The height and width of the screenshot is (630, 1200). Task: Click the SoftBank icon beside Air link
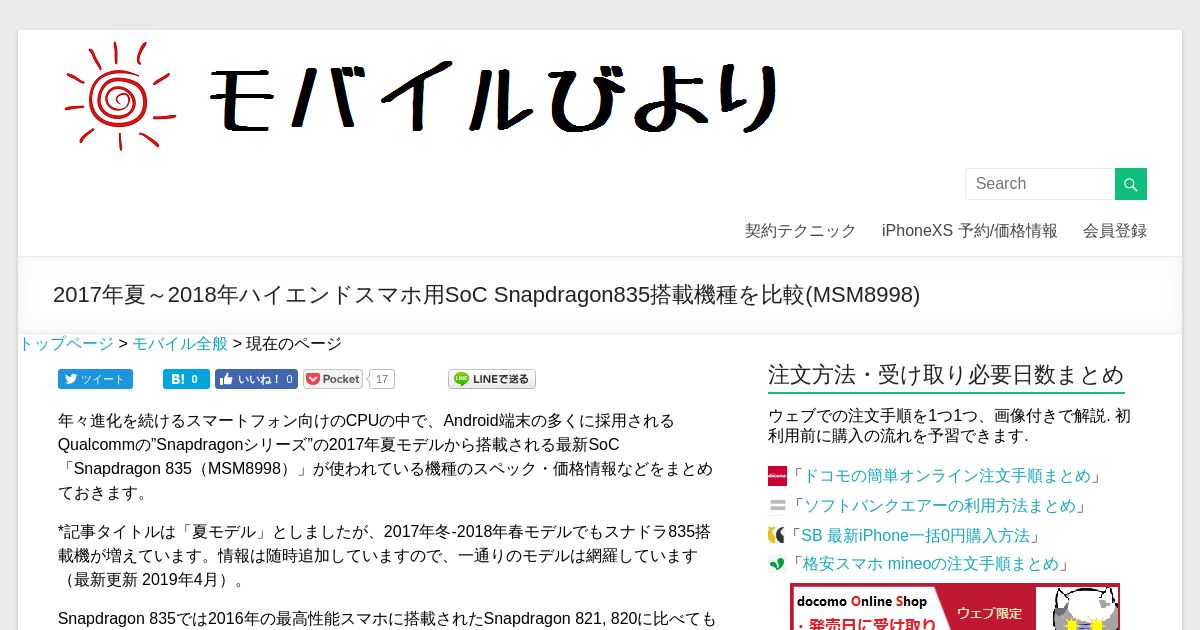[x=777, y=506]
